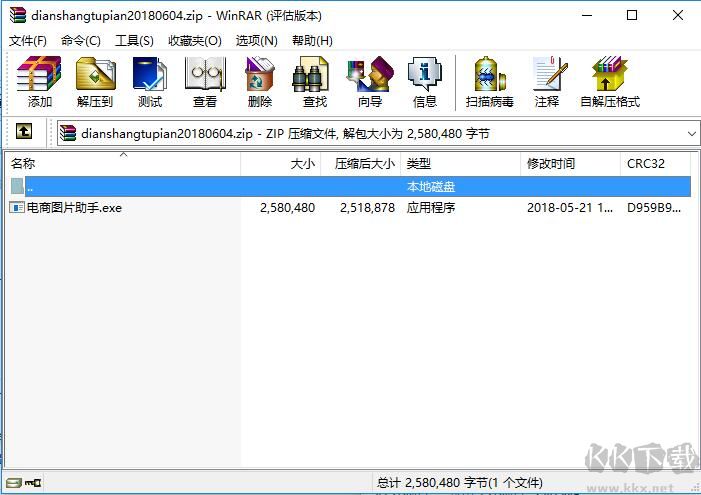
Task: Click the D959B9... CRC32 value
Action: point(654,207)
